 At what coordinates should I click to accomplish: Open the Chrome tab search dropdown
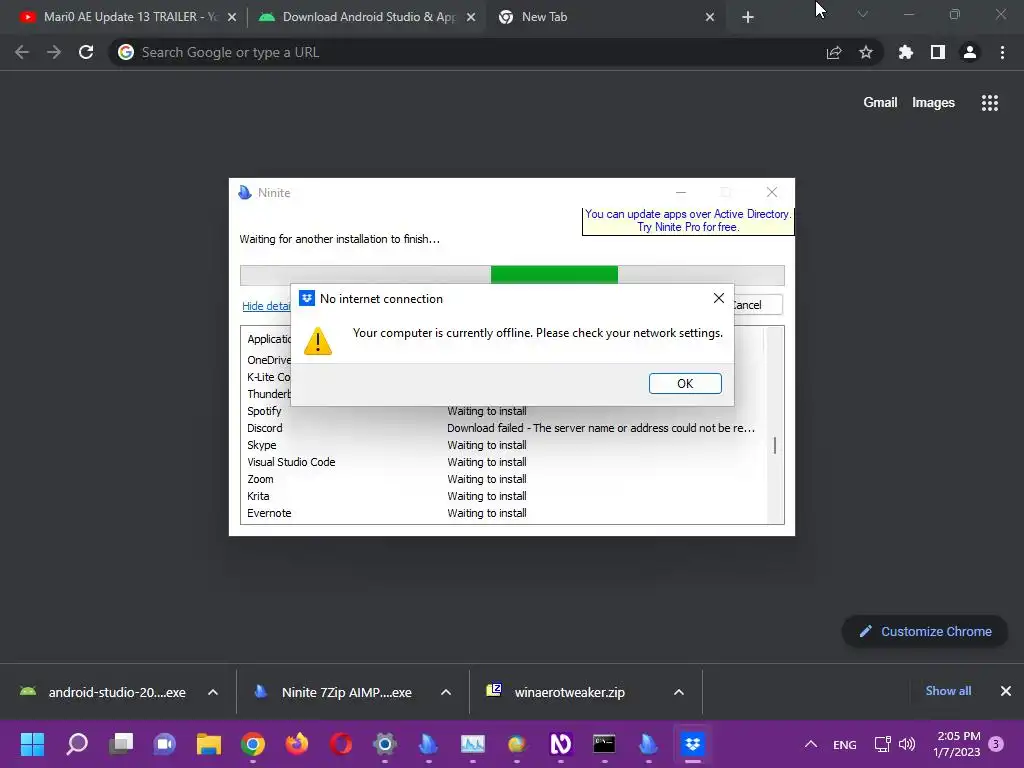click(x=863, y=14)
